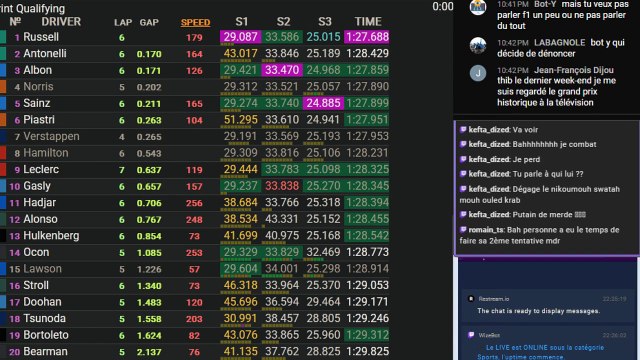Image resolution: width=640 pixels, height=360 pixels.
Task: Select driver name Piastri
Action: point(39,120)
